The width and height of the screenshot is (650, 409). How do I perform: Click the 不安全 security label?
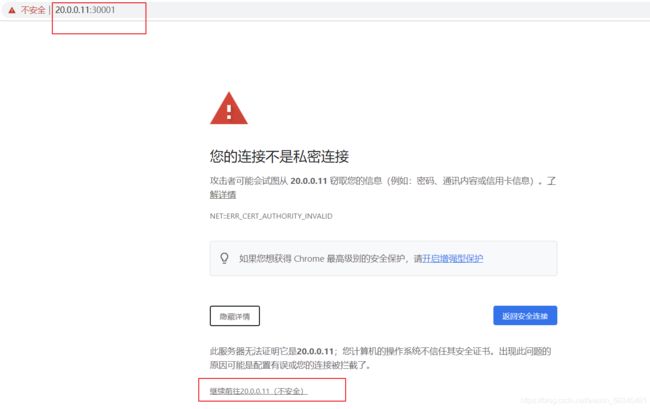(x=32, y=10)
